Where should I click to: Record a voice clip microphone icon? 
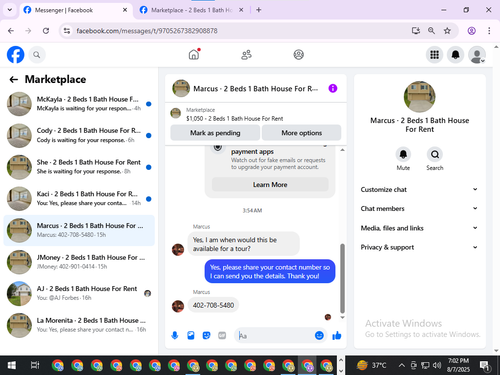[175, 335]
